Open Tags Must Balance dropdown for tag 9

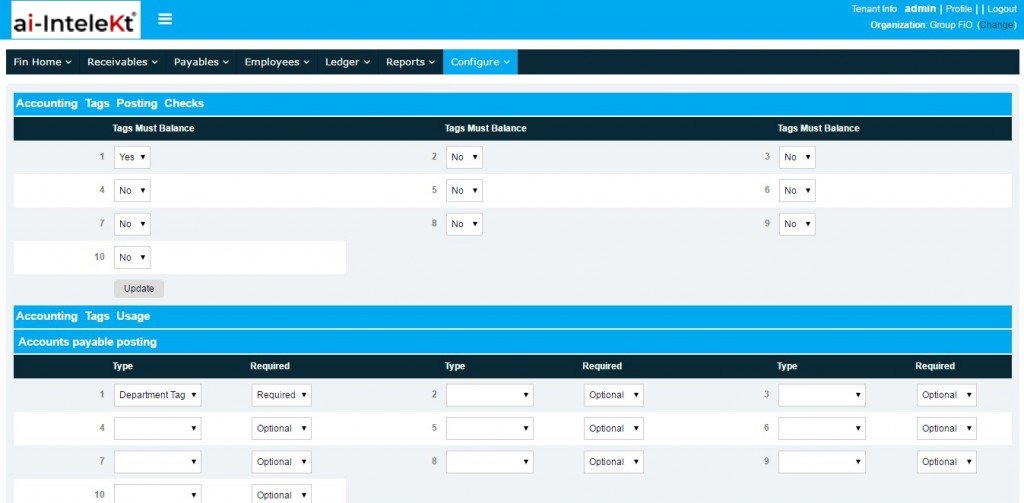[x=797, y=224]
